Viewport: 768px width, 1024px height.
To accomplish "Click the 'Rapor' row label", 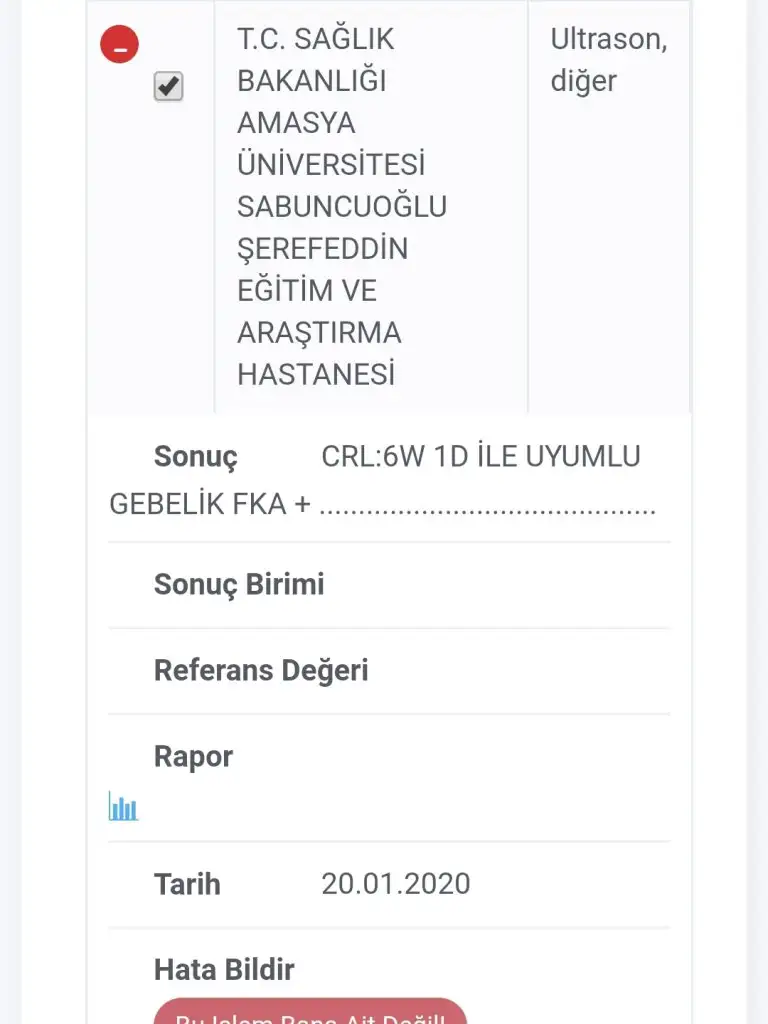I will 193,757.
